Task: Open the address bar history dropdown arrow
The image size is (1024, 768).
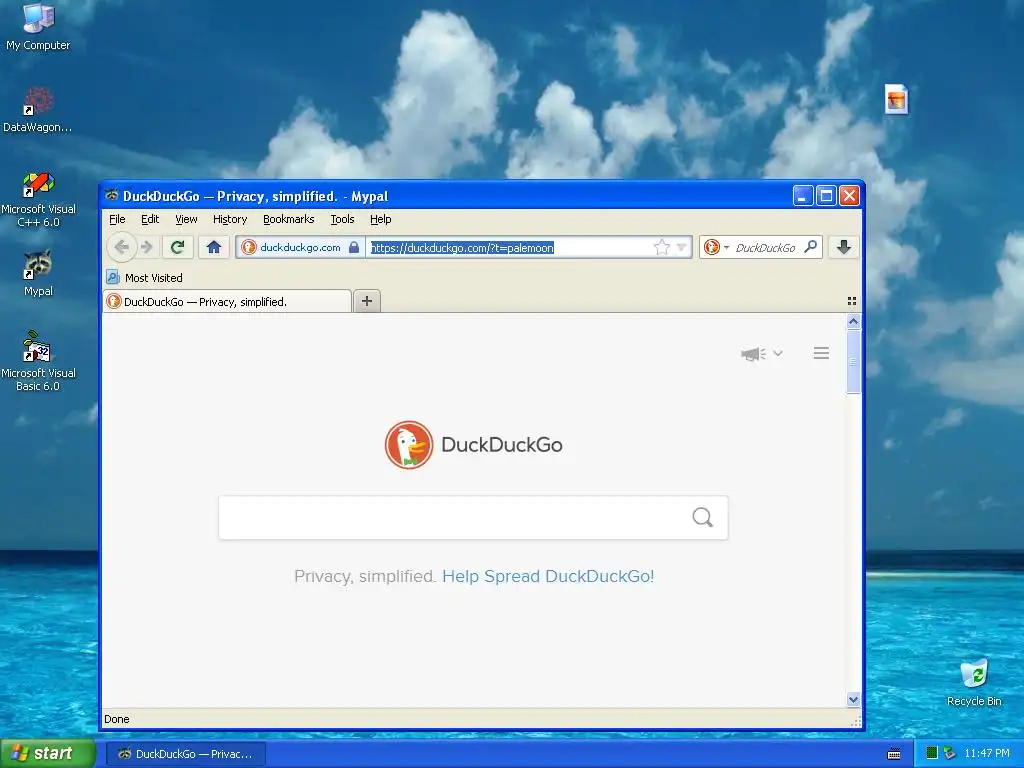Action: [x=682, y=248]
